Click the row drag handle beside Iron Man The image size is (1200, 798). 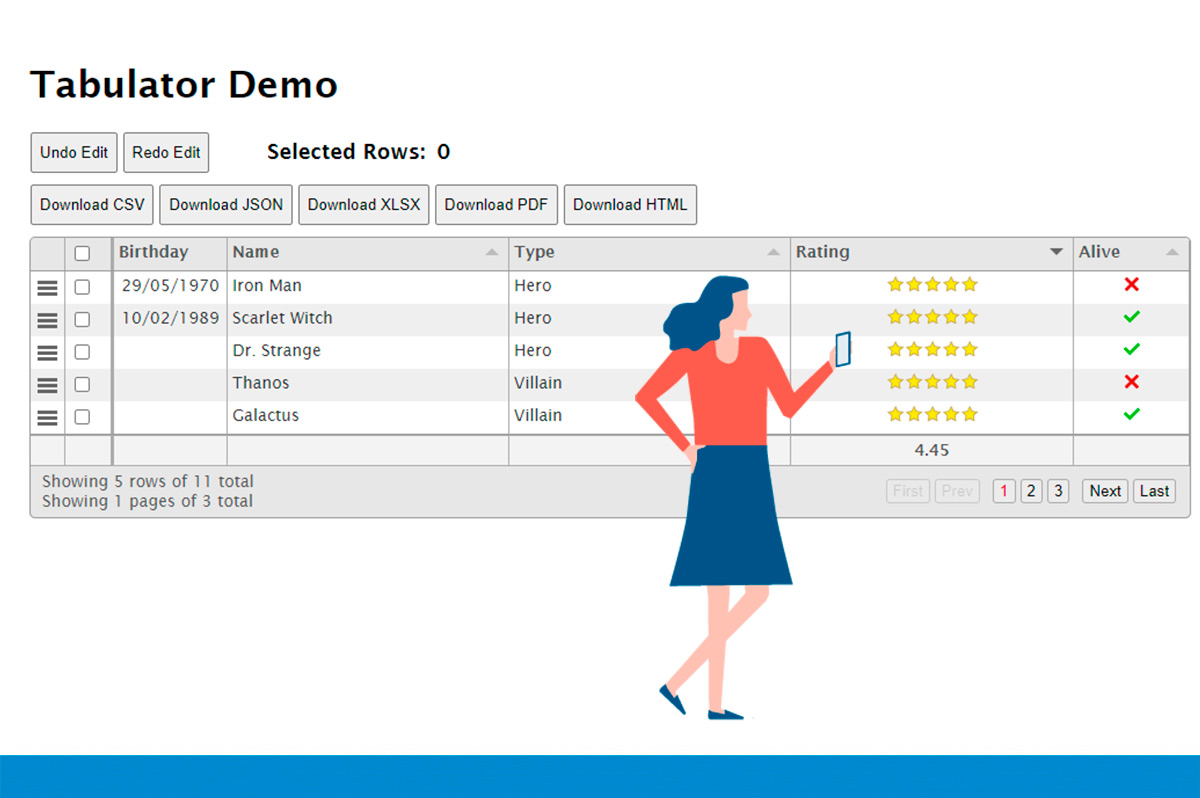coord(46,287)
